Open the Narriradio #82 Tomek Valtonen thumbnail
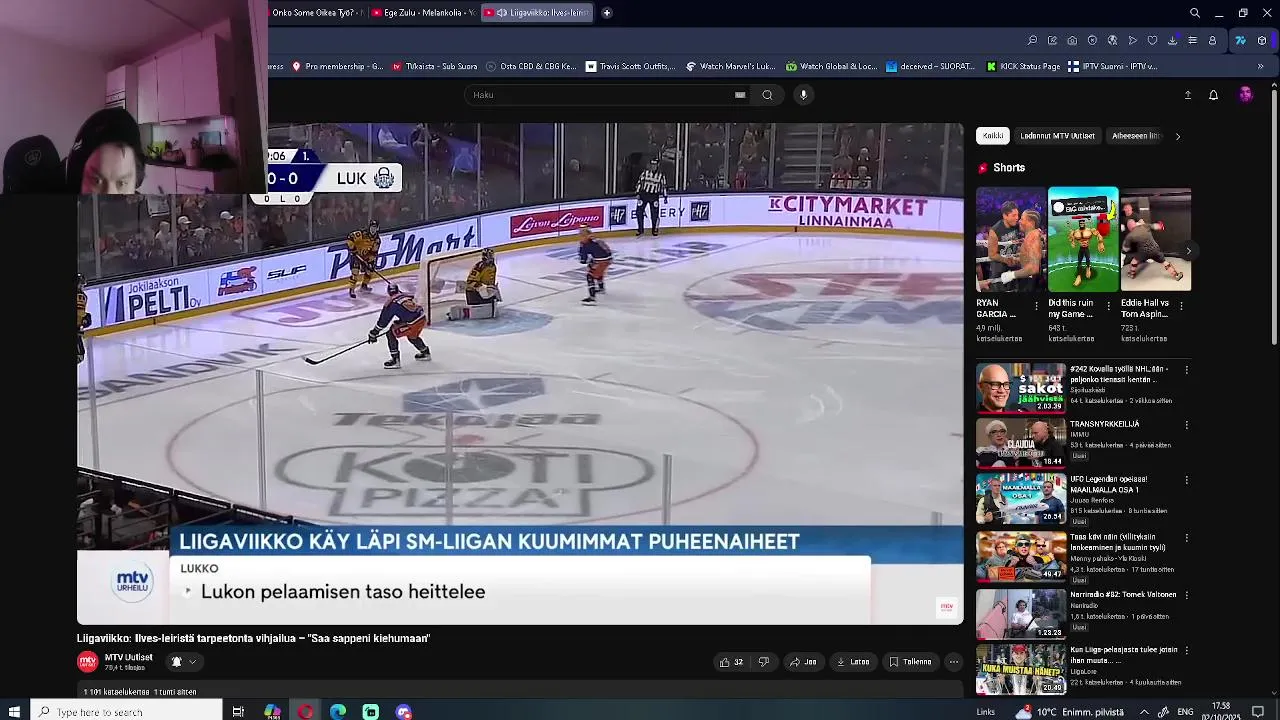 click(x=1021, y=614)
